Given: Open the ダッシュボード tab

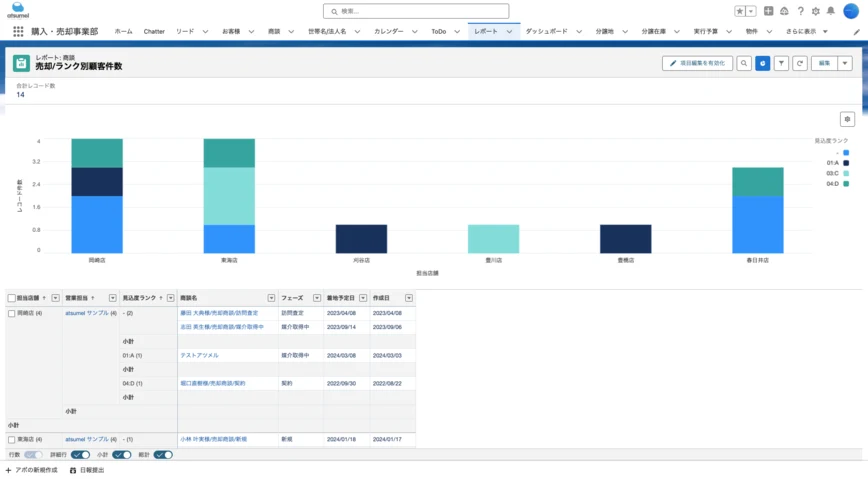Looking at the screenshot, I should [x=546, y=32].
